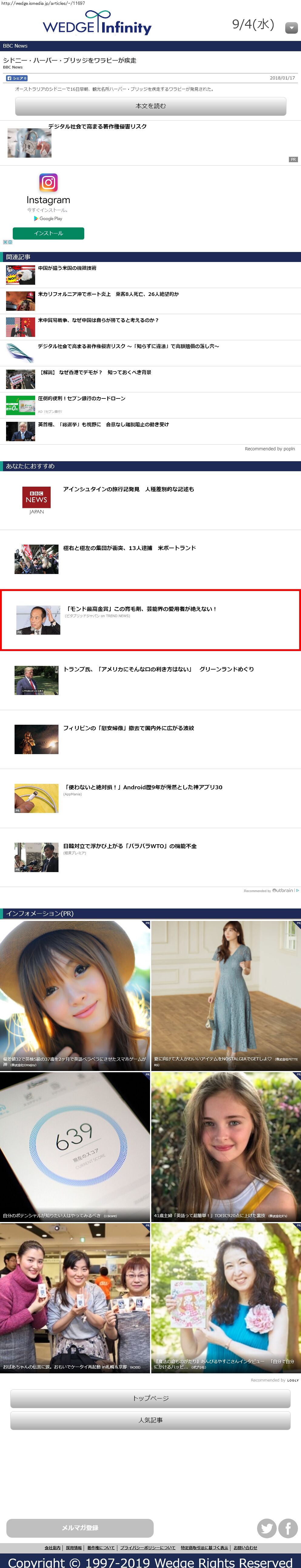Click BBC News Japan logo thumbnail

pos(36,500)
